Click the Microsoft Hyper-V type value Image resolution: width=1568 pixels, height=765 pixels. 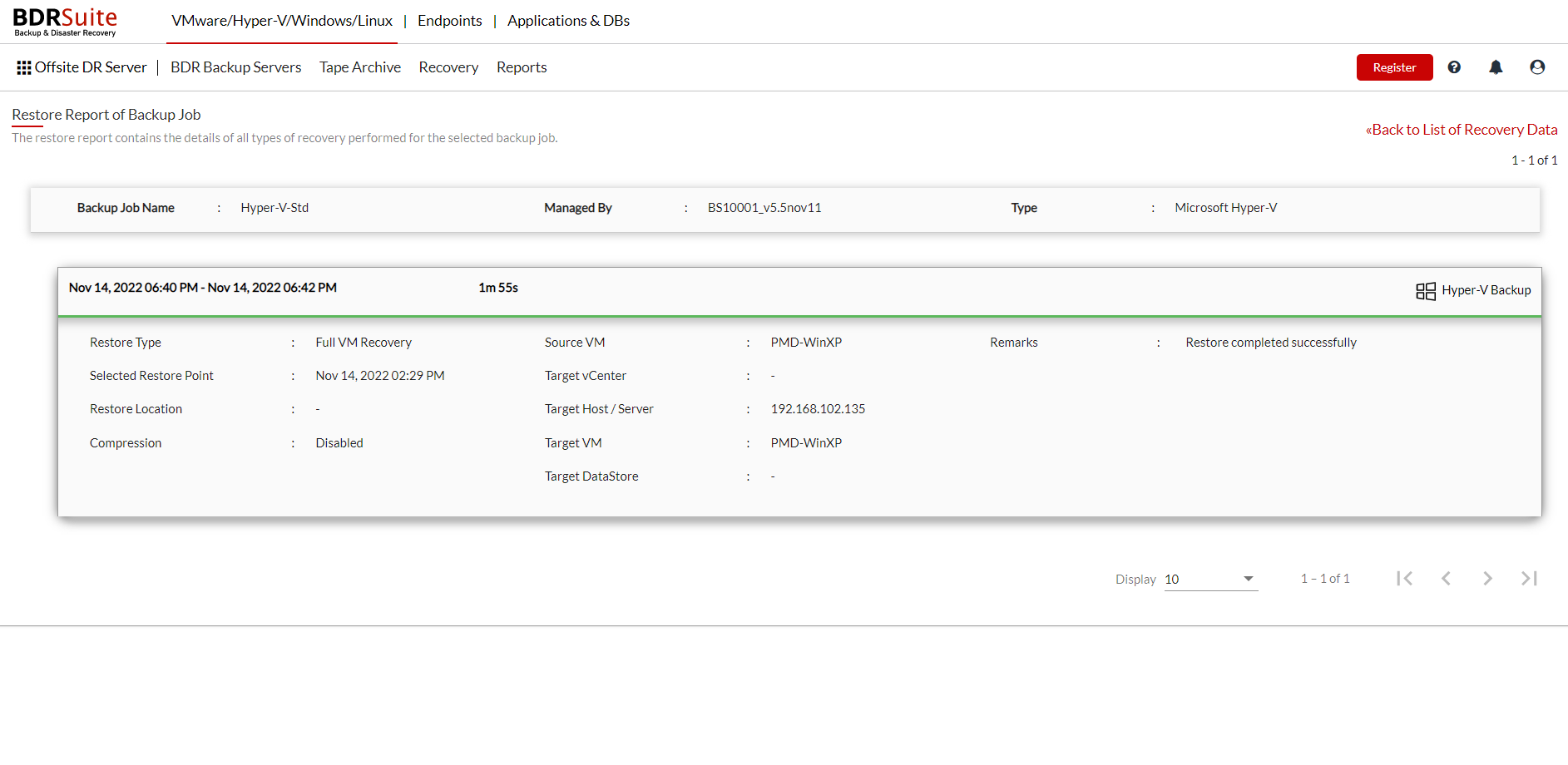(x=1226, y=208)
